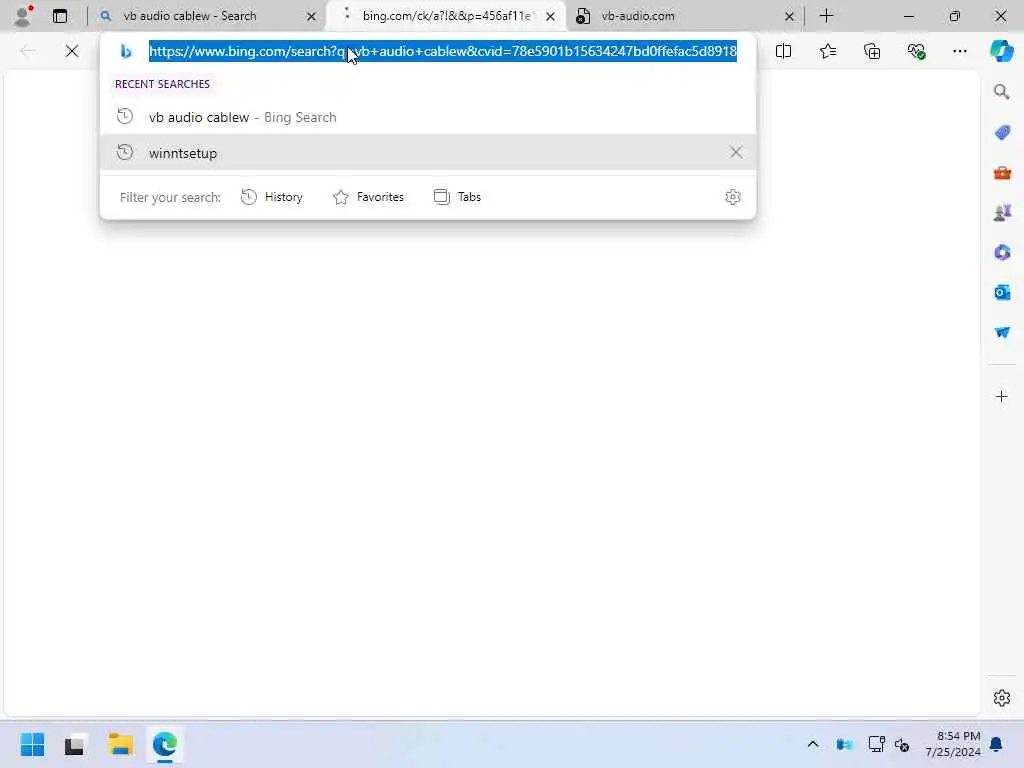
Task: Launch File Explorer from the taskbar
Action: (120, 744)
